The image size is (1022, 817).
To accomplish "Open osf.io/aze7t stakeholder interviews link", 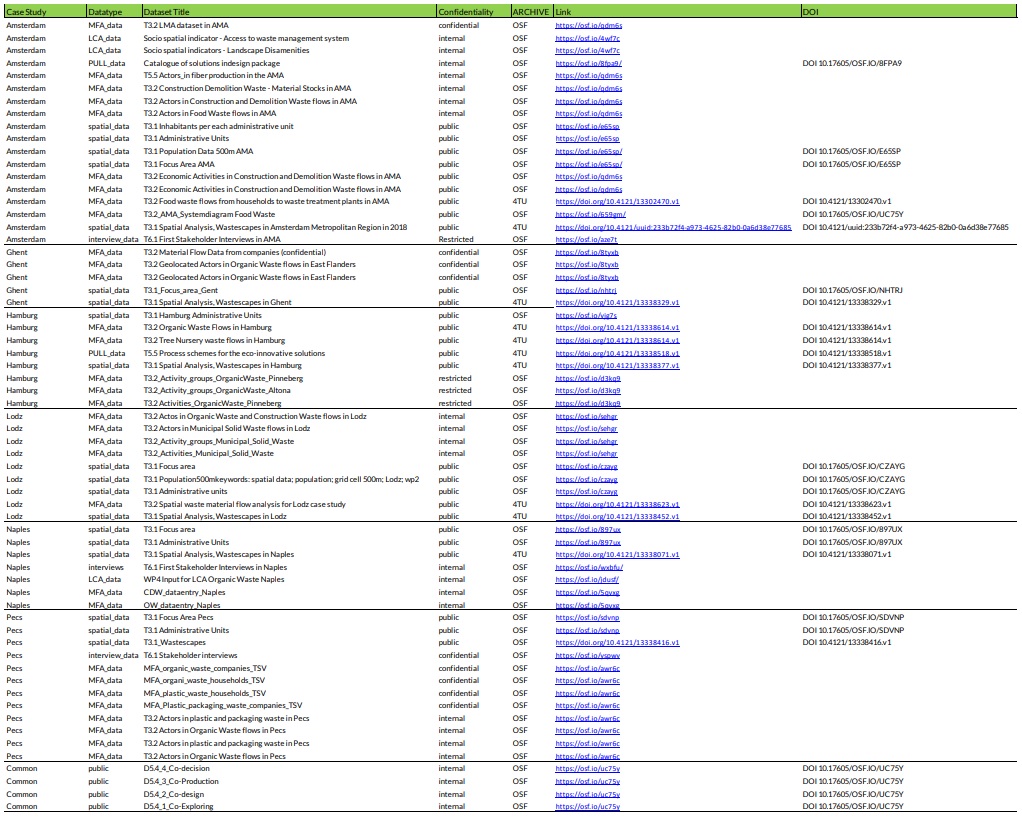I will pos(586,240).
